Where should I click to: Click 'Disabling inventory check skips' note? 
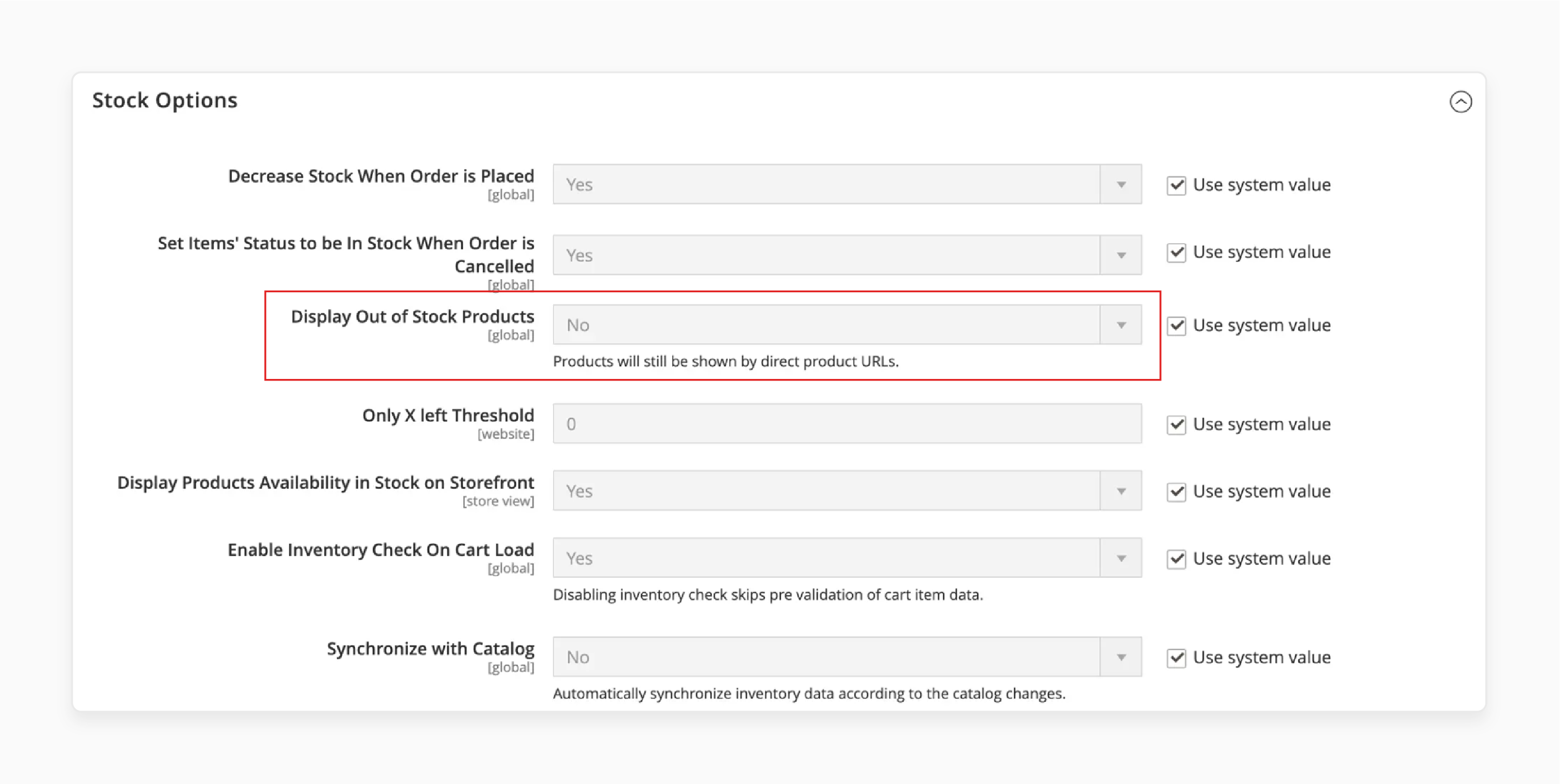tap(768, 595)
